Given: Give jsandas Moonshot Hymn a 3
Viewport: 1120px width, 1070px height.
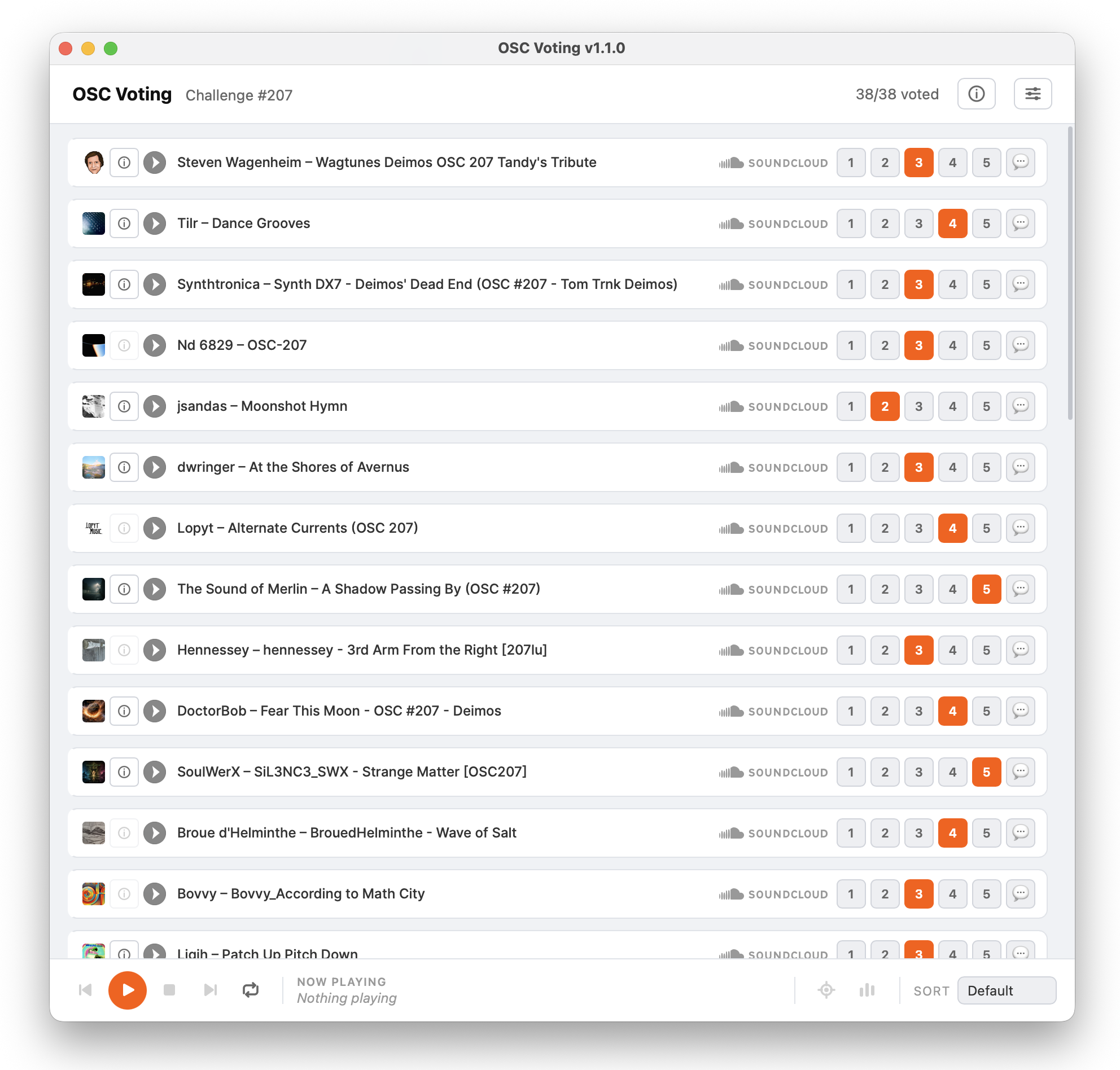Looking at the screenshot, I should (x=918, y=406).
